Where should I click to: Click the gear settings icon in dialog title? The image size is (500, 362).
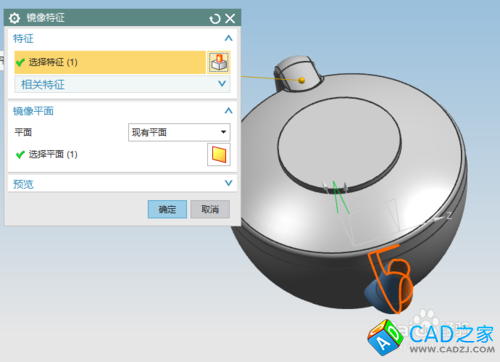pyautogui.click(x=14, y=18)
